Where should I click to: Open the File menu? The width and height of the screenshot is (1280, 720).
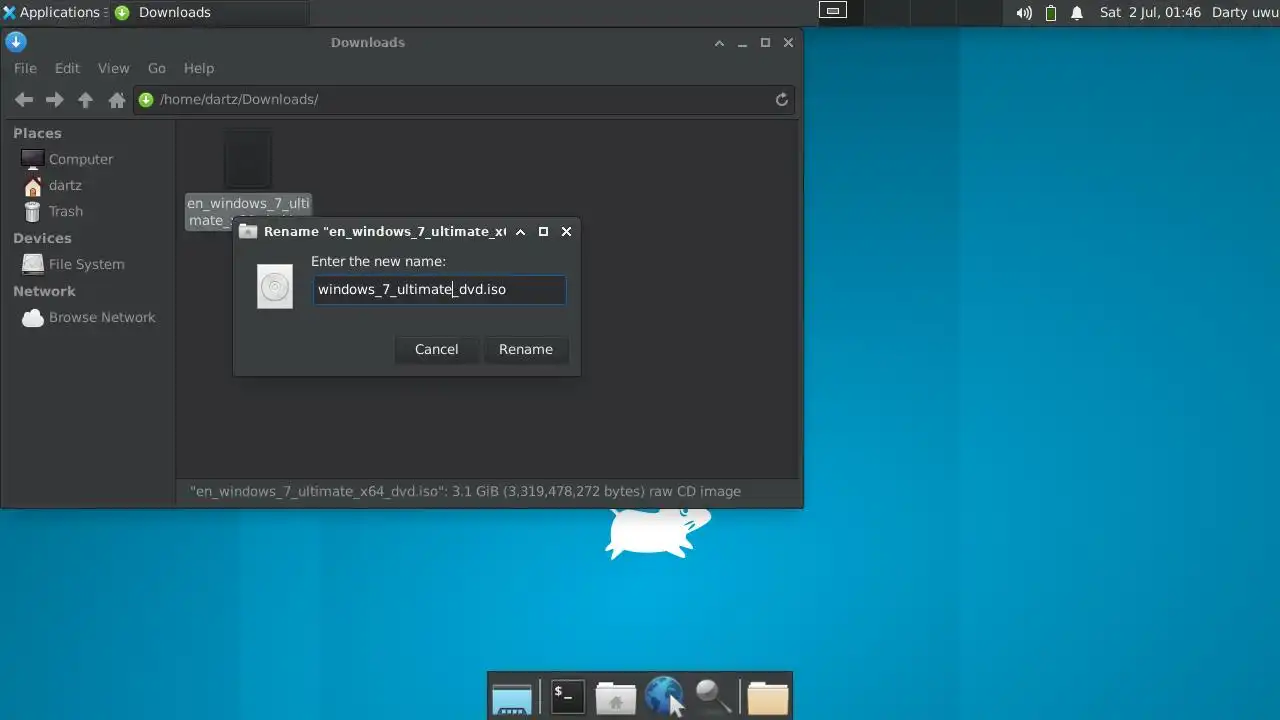click(25, 68)
